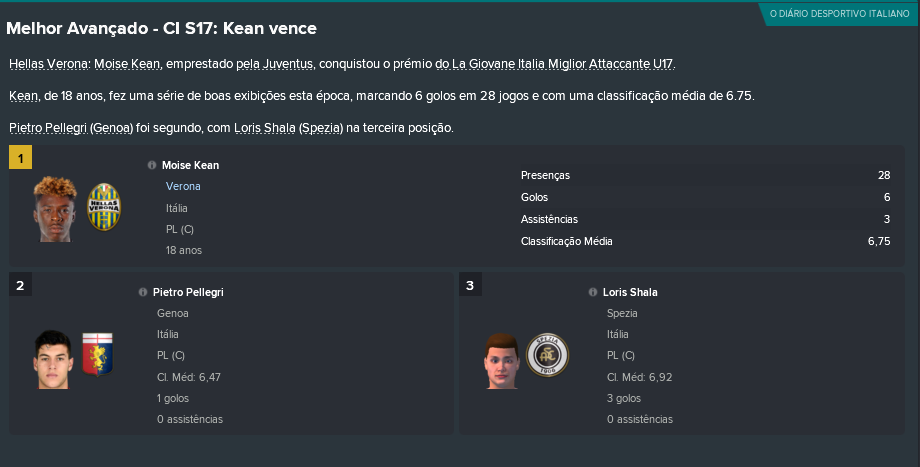Open La Giovane Italia Miglior Attaccante U17 link
Viewport: 920px width, 467px height.
pos(562,64)
